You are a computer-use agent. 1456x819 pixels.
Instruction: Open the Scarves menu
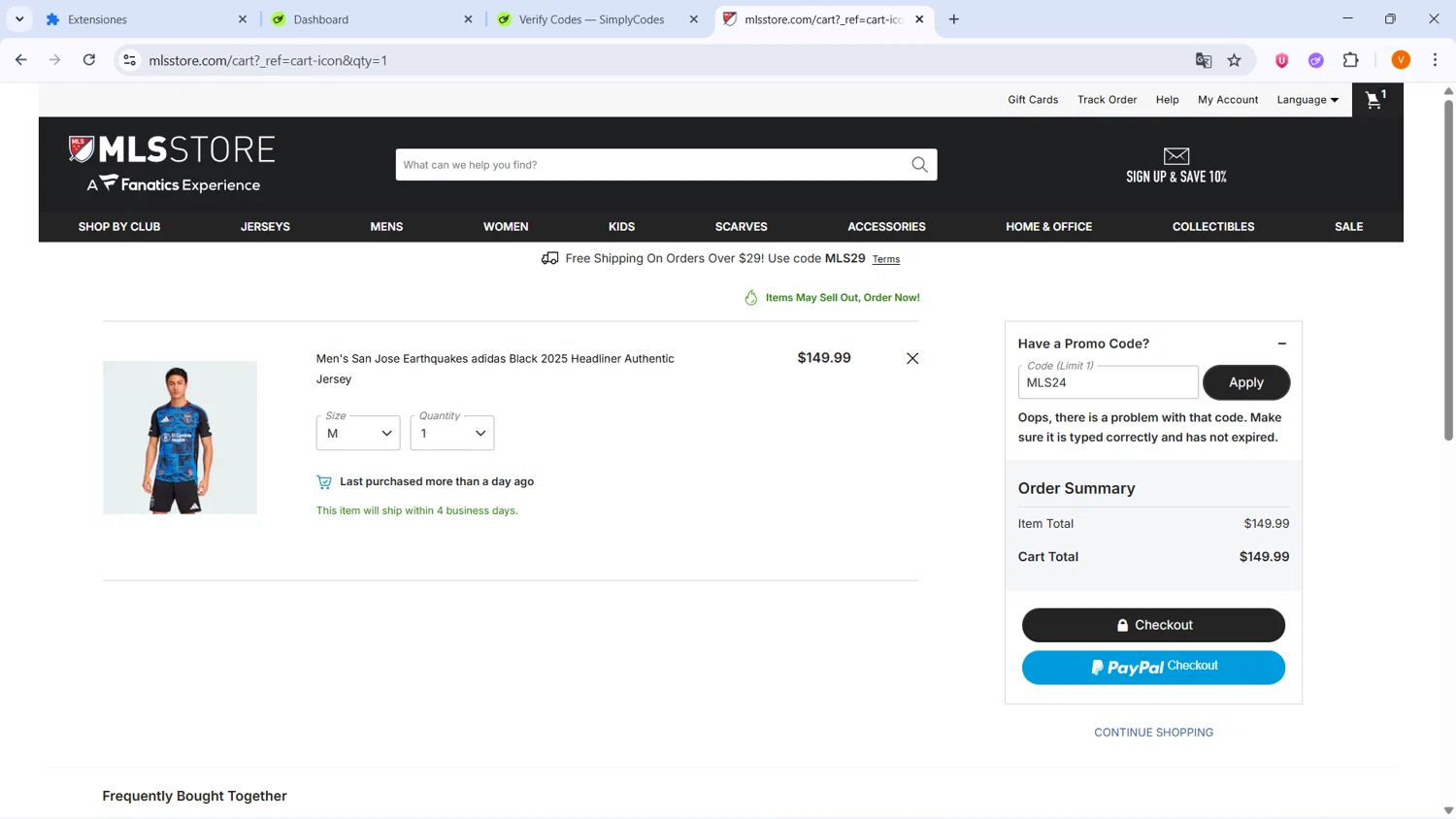(x=742, y=227)
